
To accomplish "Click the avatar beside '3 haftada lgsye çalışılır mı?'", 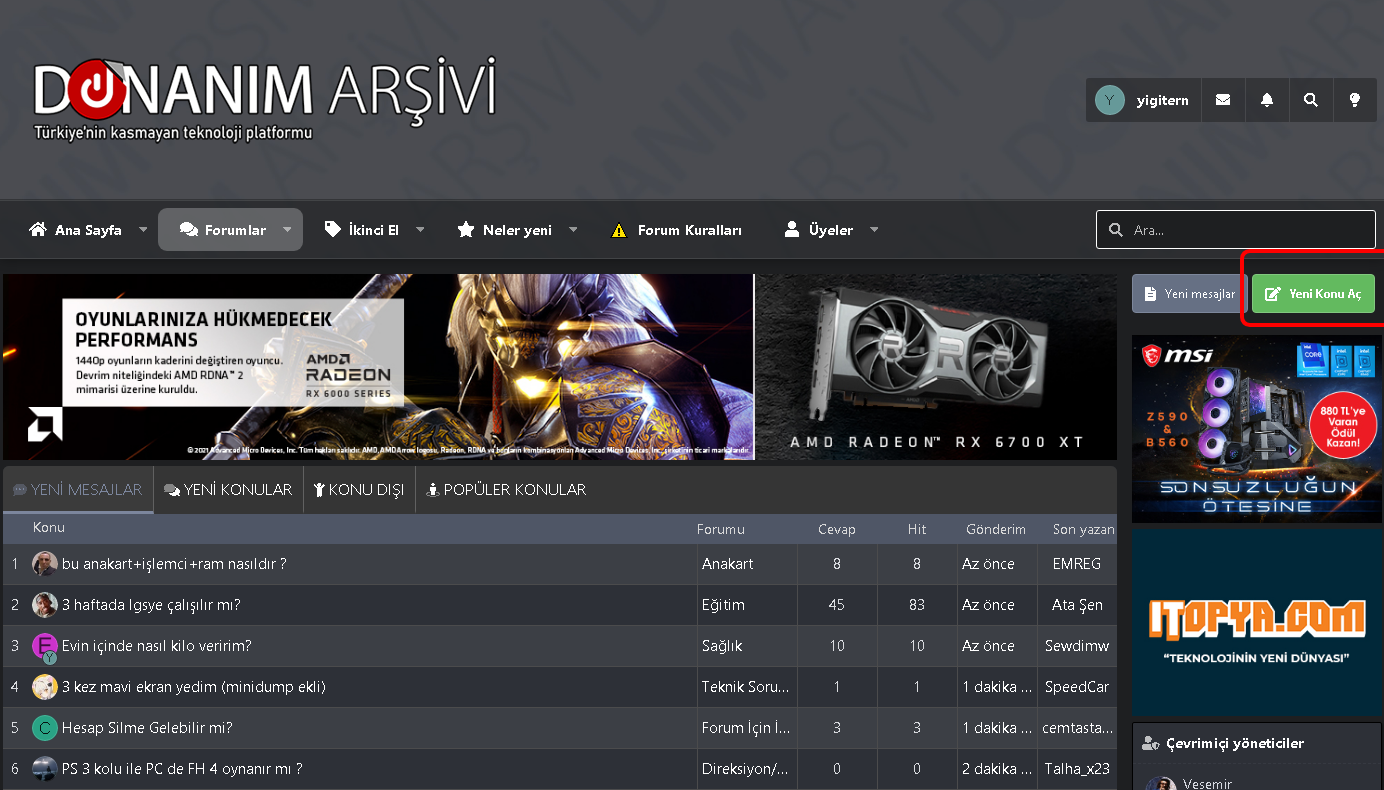I will click(x=45, y=605).
